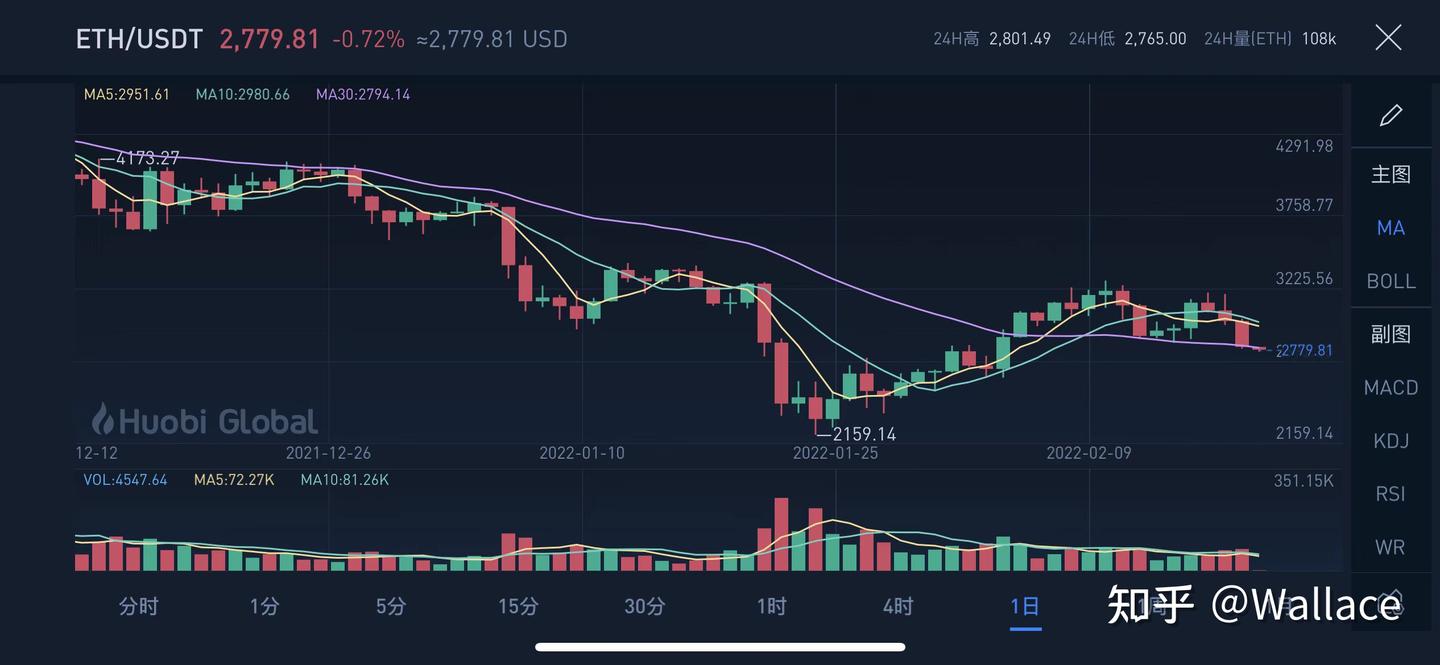
Task: Enable the RSI indicator
Action: coord(1390,493)
